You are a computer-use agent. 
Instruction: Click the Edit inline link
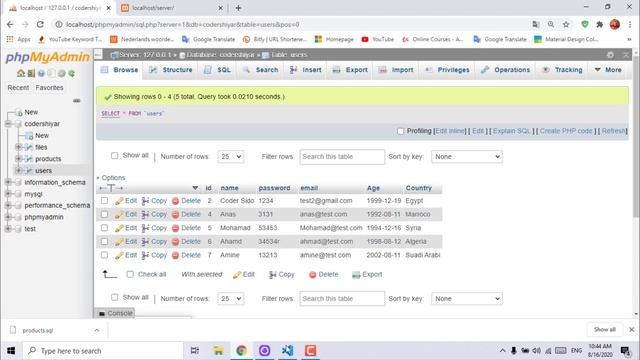tap(450, 131)
